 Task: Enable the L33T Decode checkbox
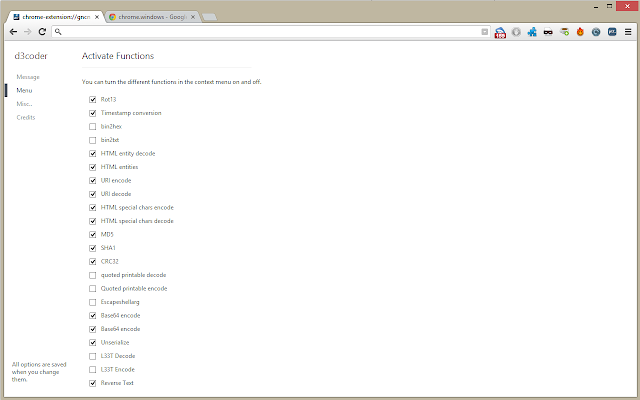click(93, 356)
